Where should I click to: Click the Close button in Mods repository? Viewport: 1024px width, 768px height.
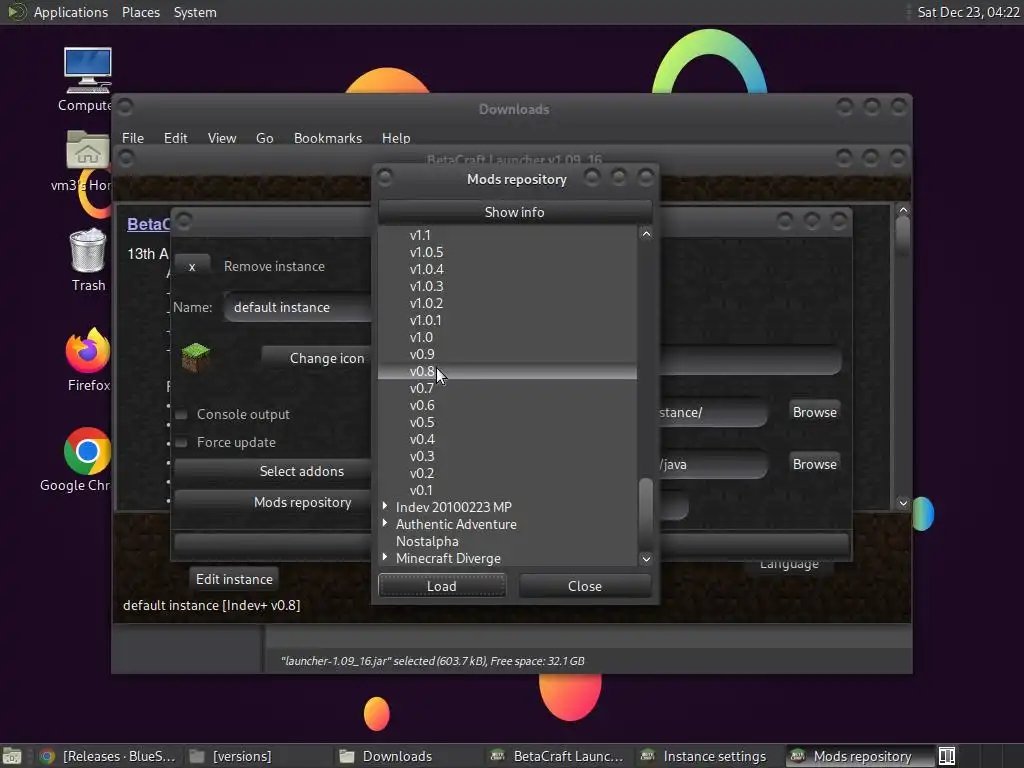[x=585, y=586]
